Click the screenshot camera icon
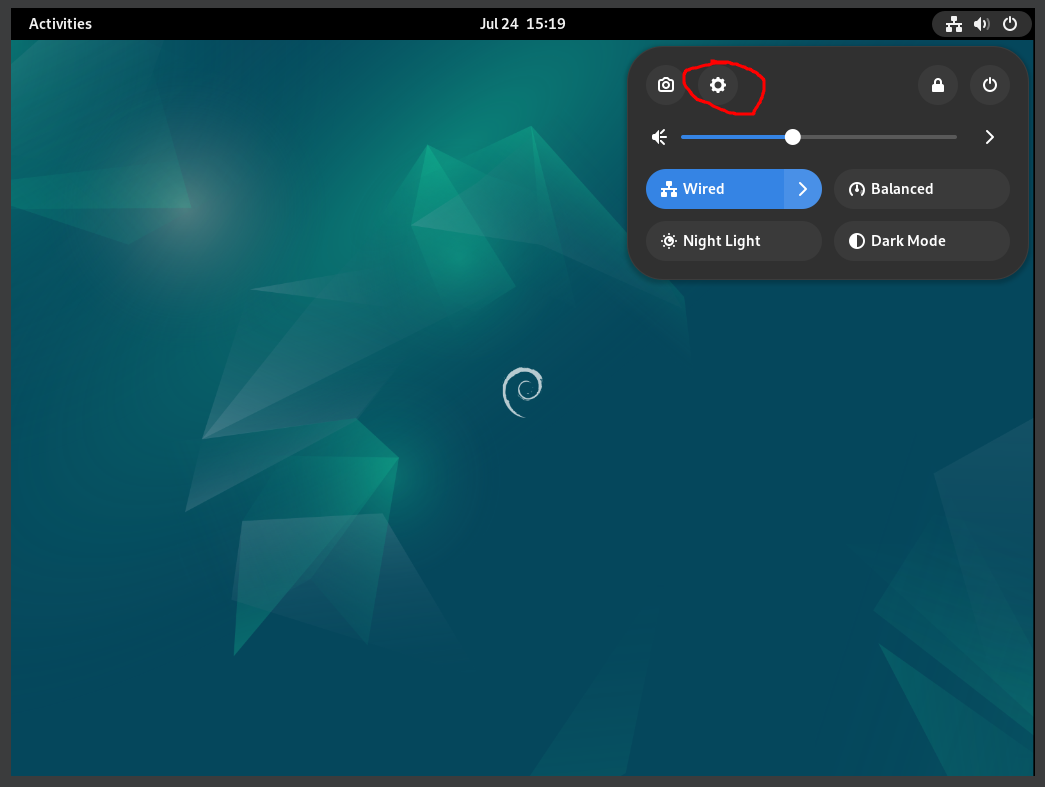Viewport: 1045px width, 787px height. (x=665, y=85)
